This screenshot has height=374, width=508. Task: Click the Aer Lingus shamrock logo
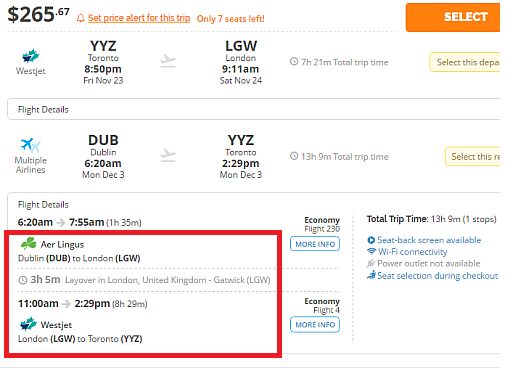pos(29,244)
